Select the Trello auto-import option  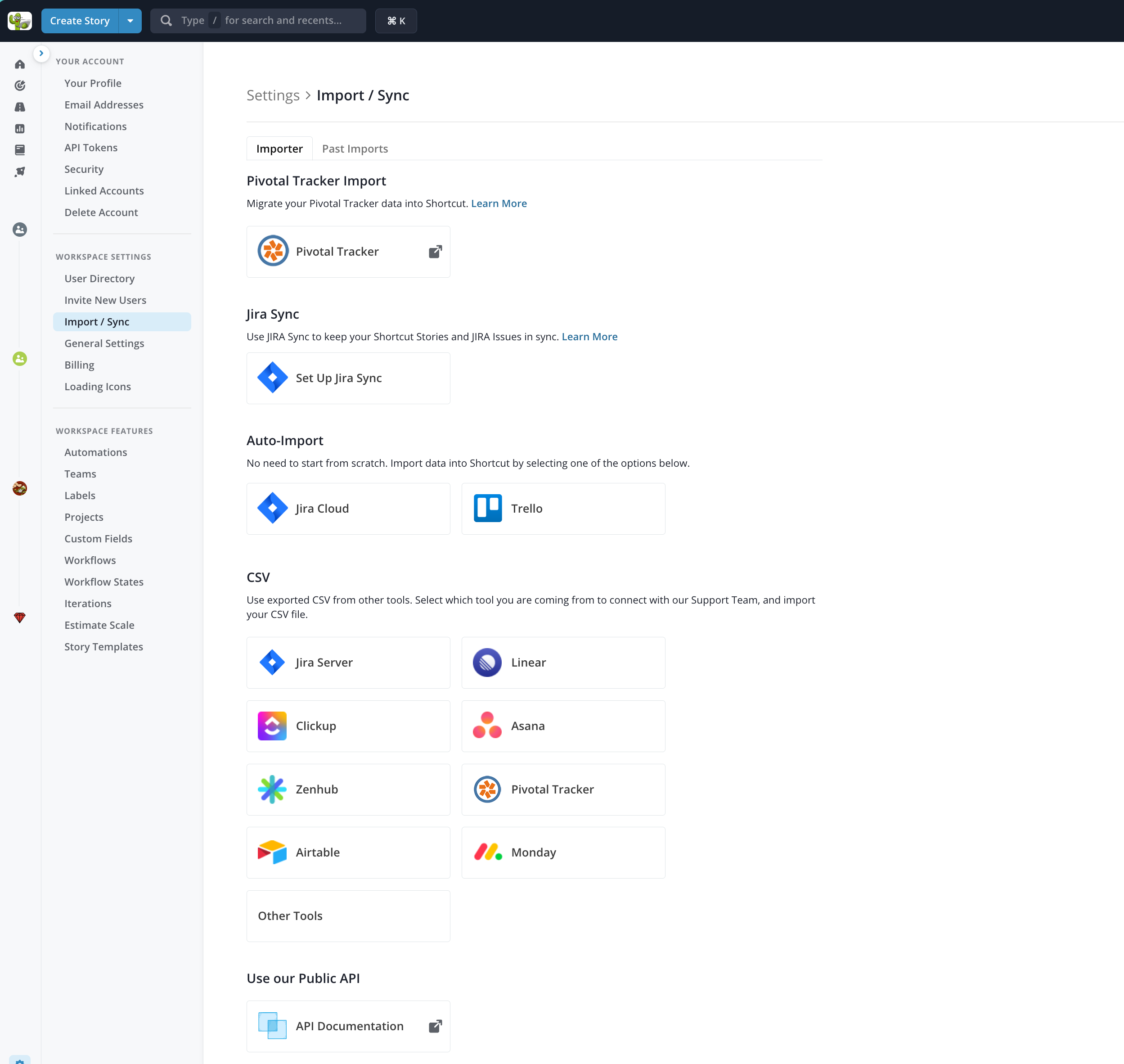(x=562, y=508)
